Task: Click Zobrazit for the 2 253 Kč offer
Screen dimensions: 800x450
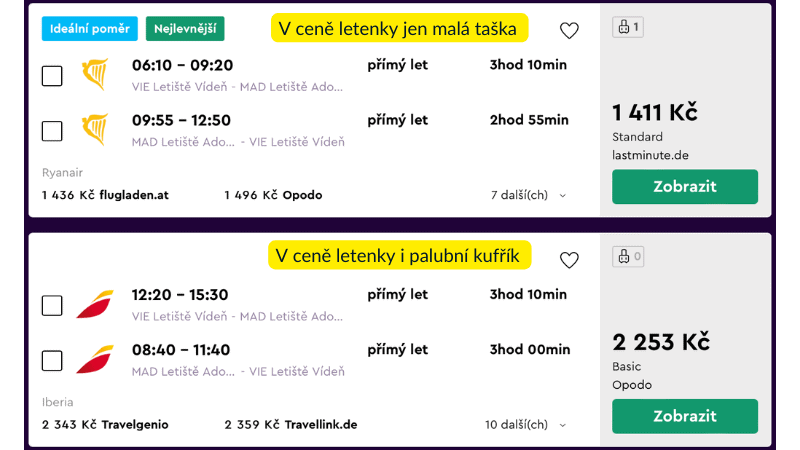Action: pos(685,416)
